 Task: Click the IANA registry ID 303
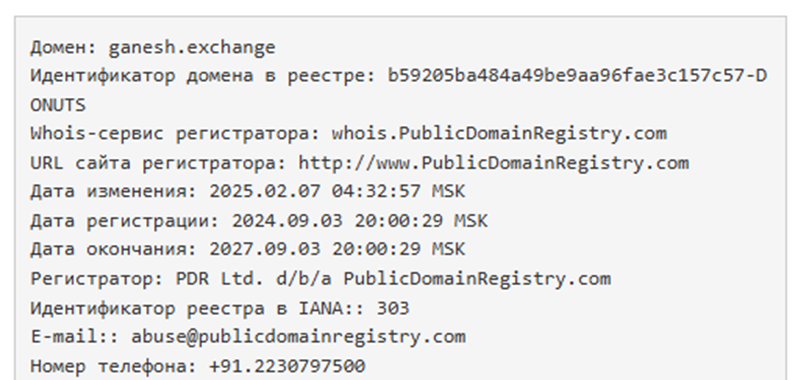pyautogui.click(x=393, y=308)
